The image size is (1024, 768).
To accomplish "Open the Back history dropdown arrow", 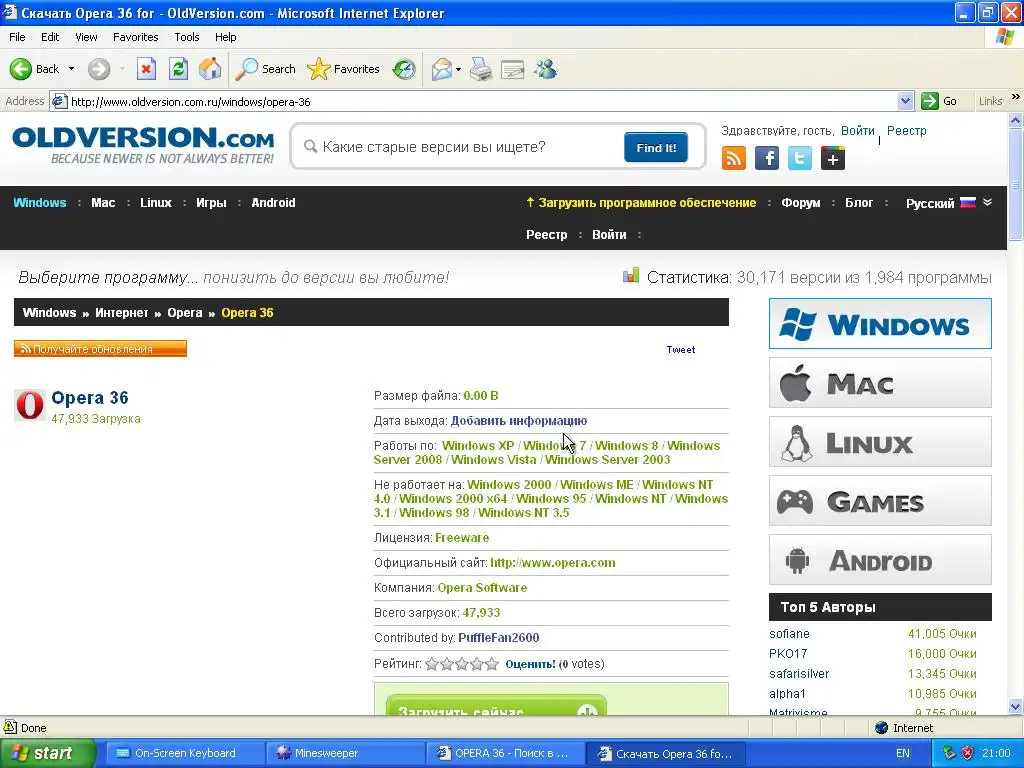I will [x=71, y=69].
